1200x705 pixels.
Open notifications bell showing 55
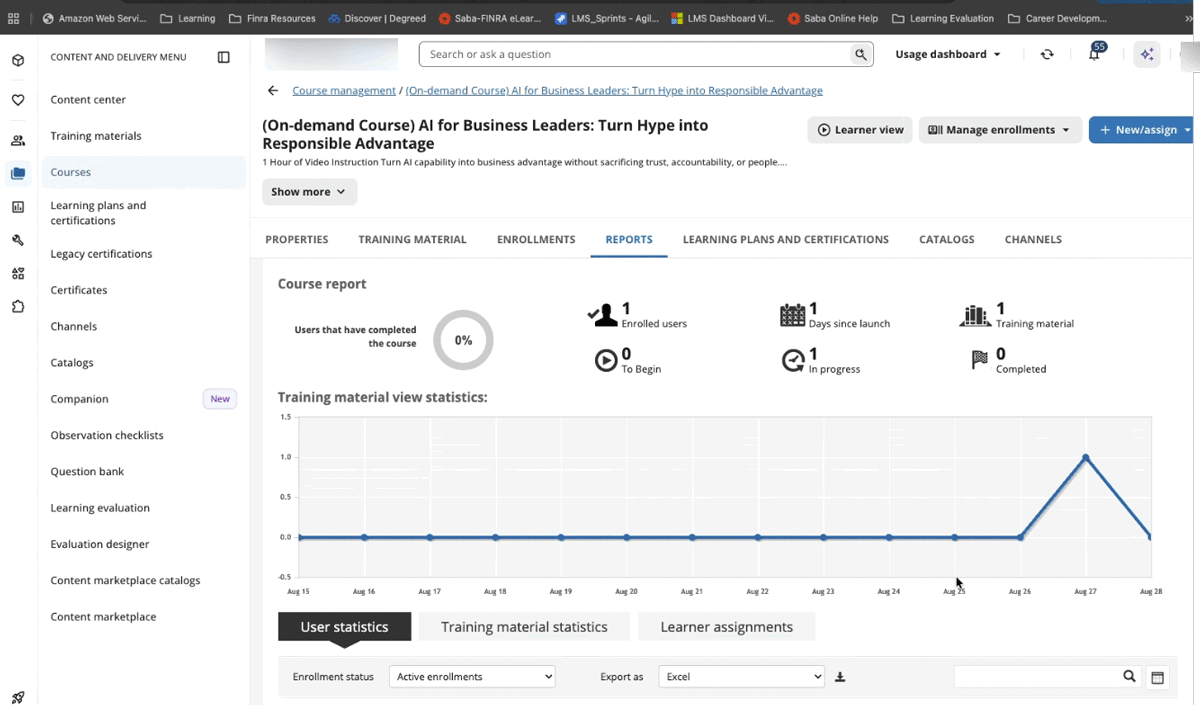point(1094,54)
